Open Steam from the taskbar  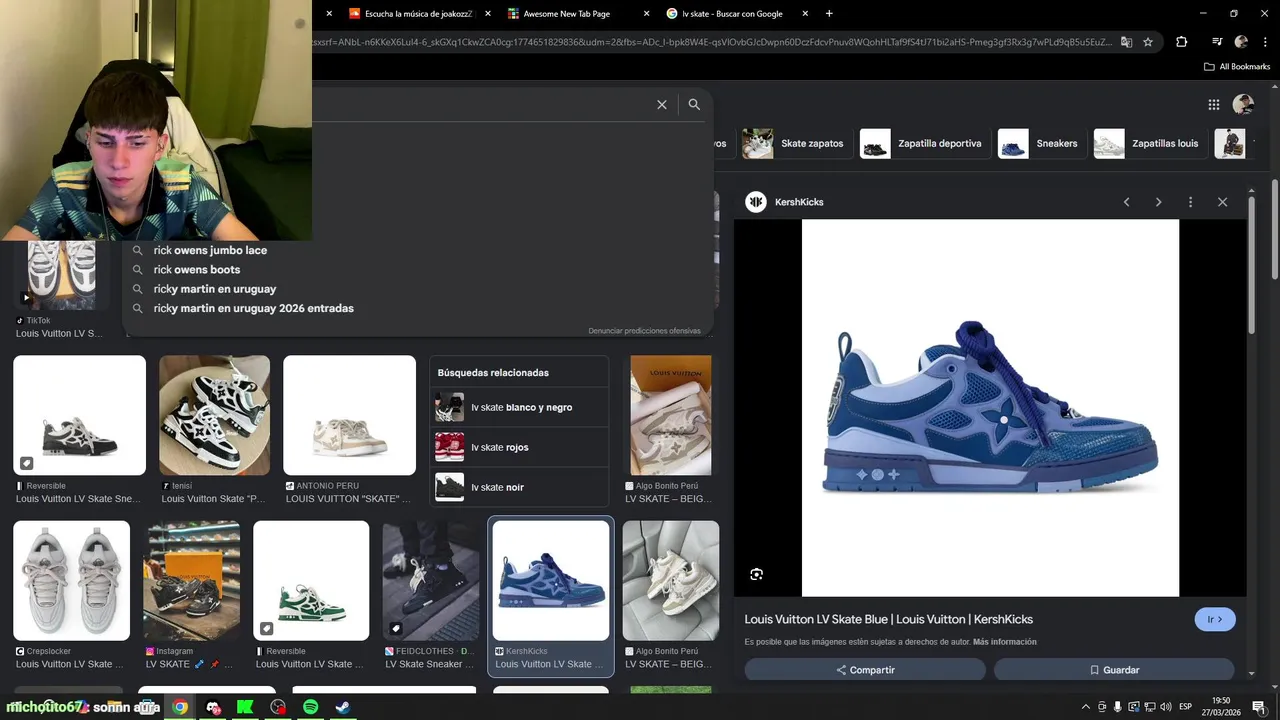[342, 707]
